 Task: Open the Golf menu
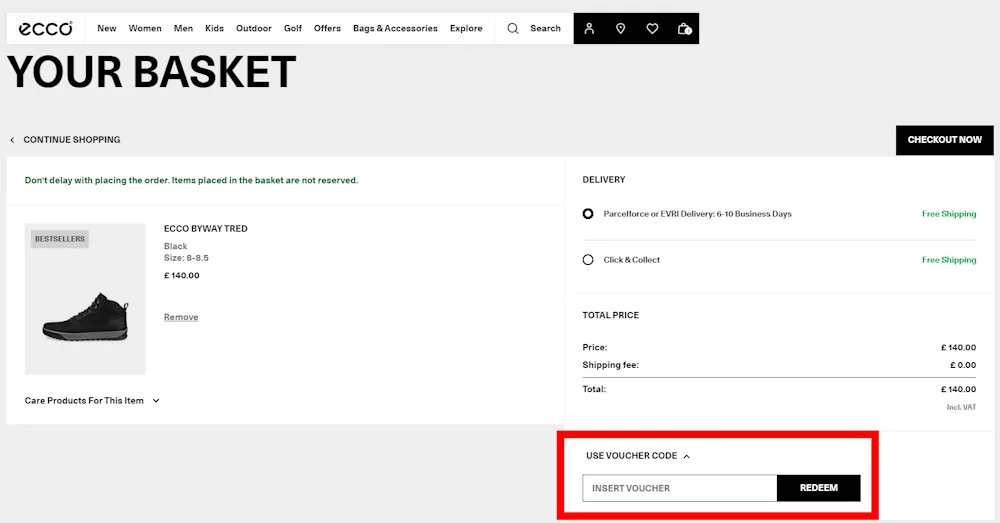293,28
